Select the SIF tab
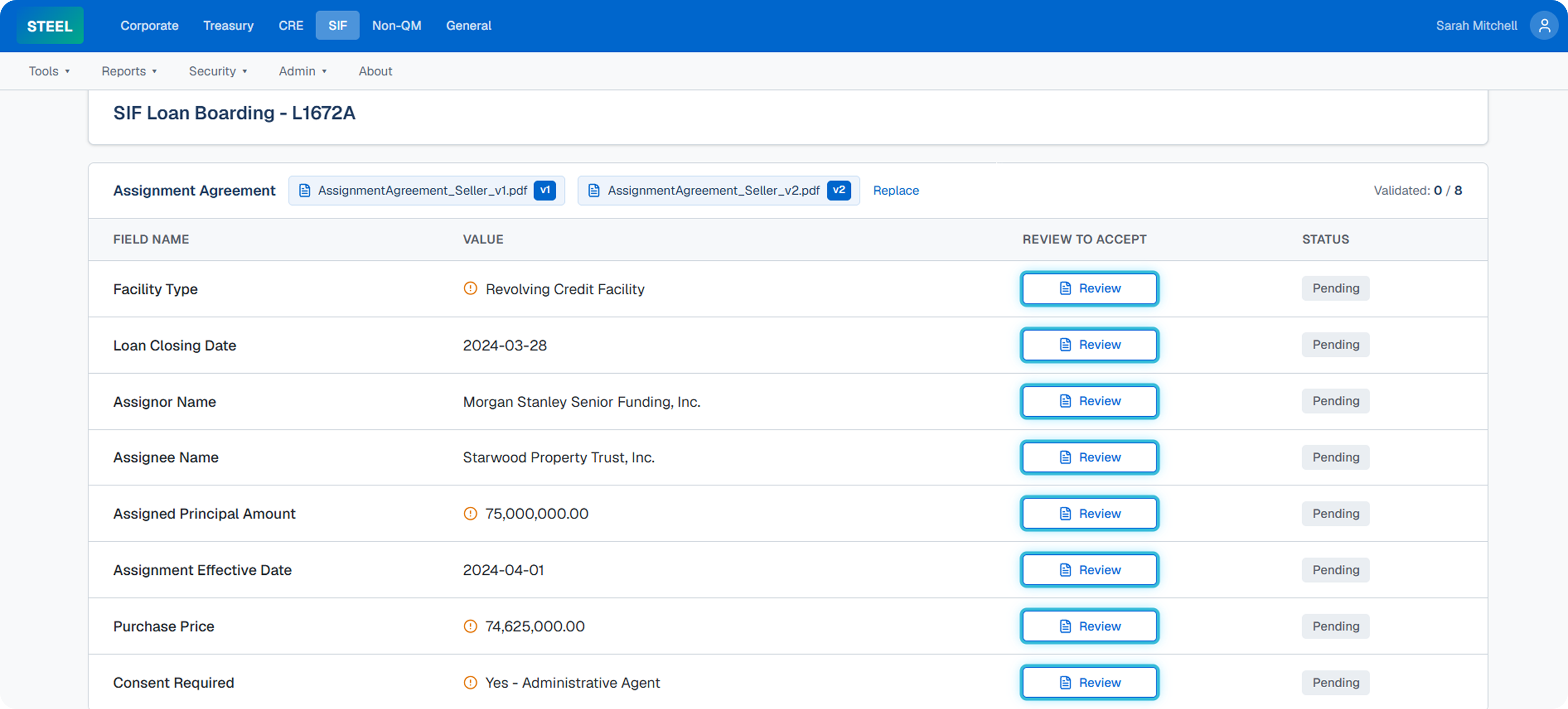The width and height of the screenshot is (1568, 709). (x=338, y=25)
